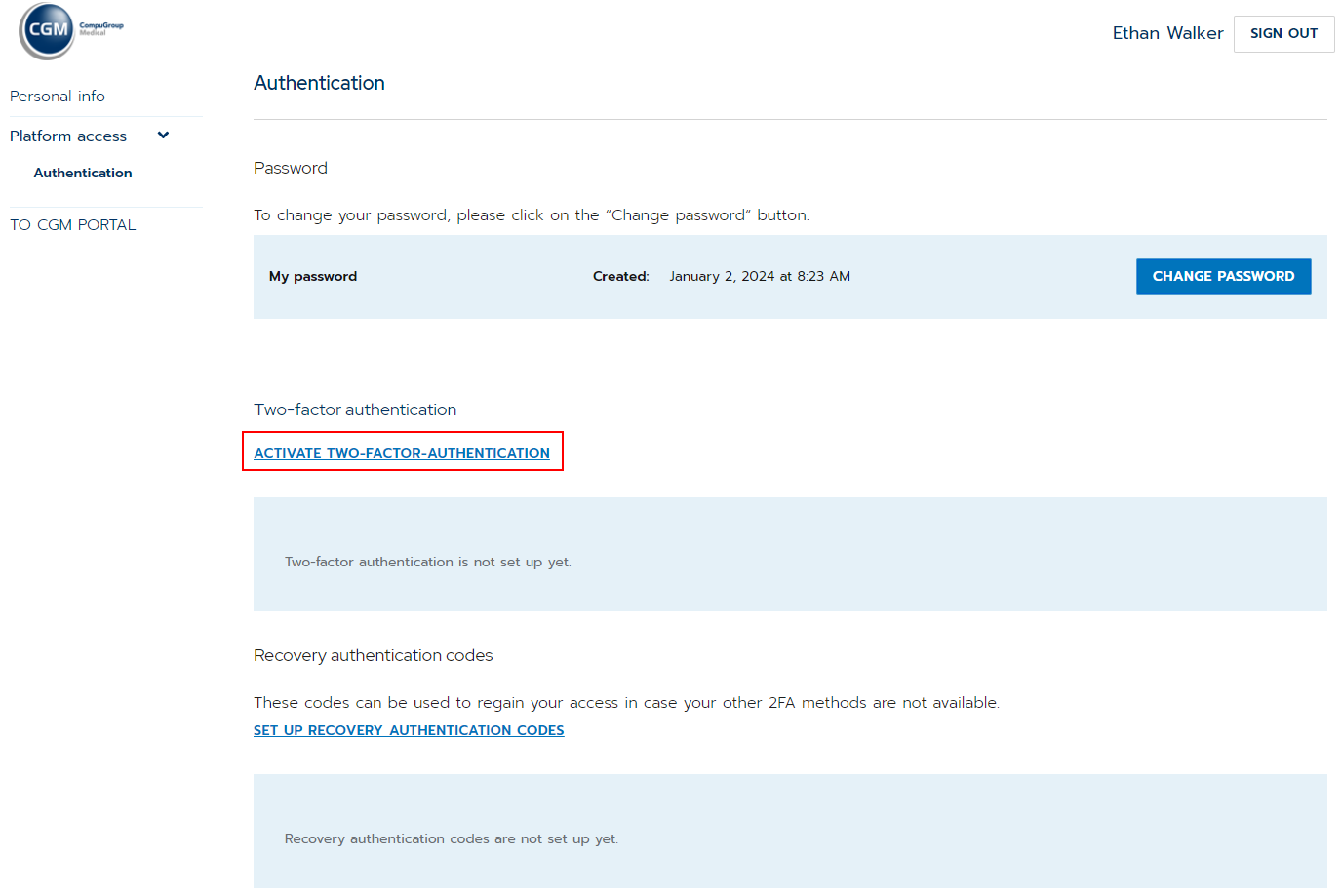The width and height of the screenshot is (1341, 896).
Task: Select the Authentication page title
Action: [x=319, y=83]
